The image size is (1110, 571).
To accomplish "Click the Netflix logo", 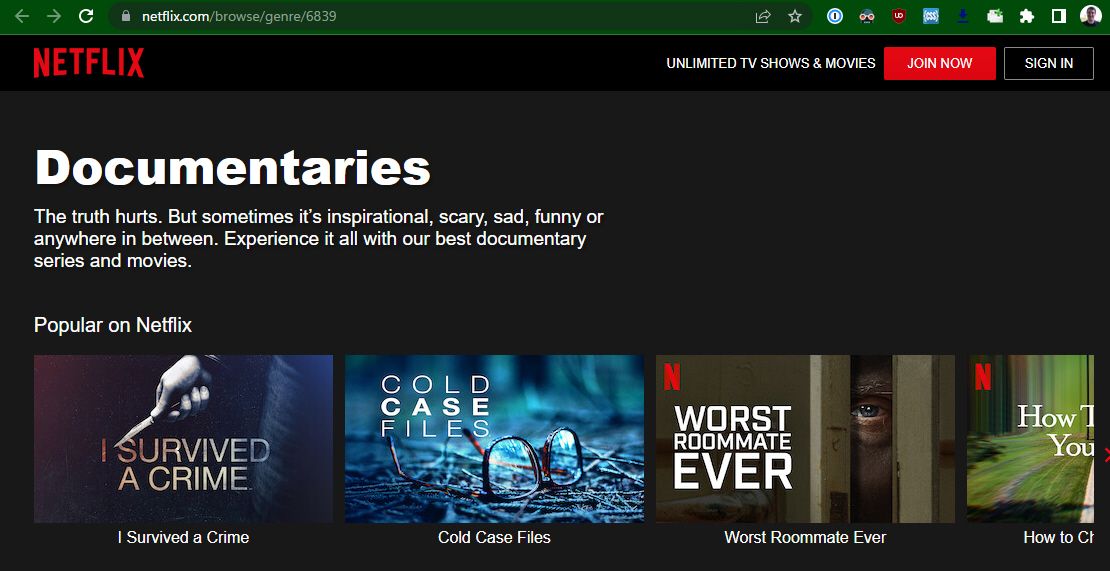I will tap(88, 63).
